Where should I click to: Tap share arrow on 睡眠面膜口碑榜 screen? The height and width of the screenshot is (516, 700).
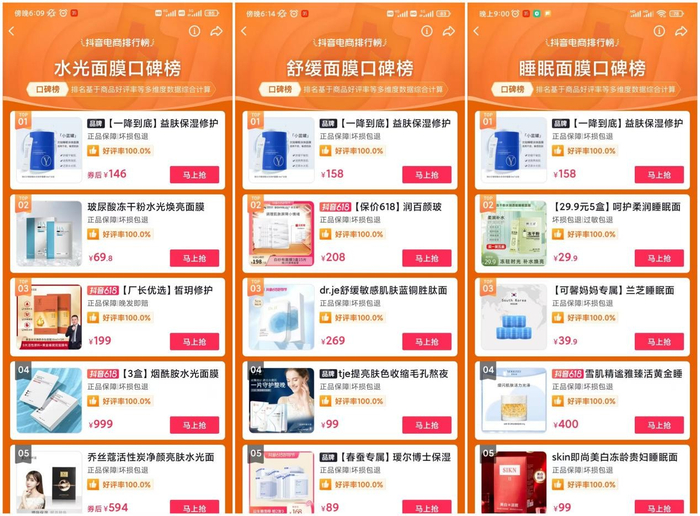pyautogui.click(x=681, y=31)
